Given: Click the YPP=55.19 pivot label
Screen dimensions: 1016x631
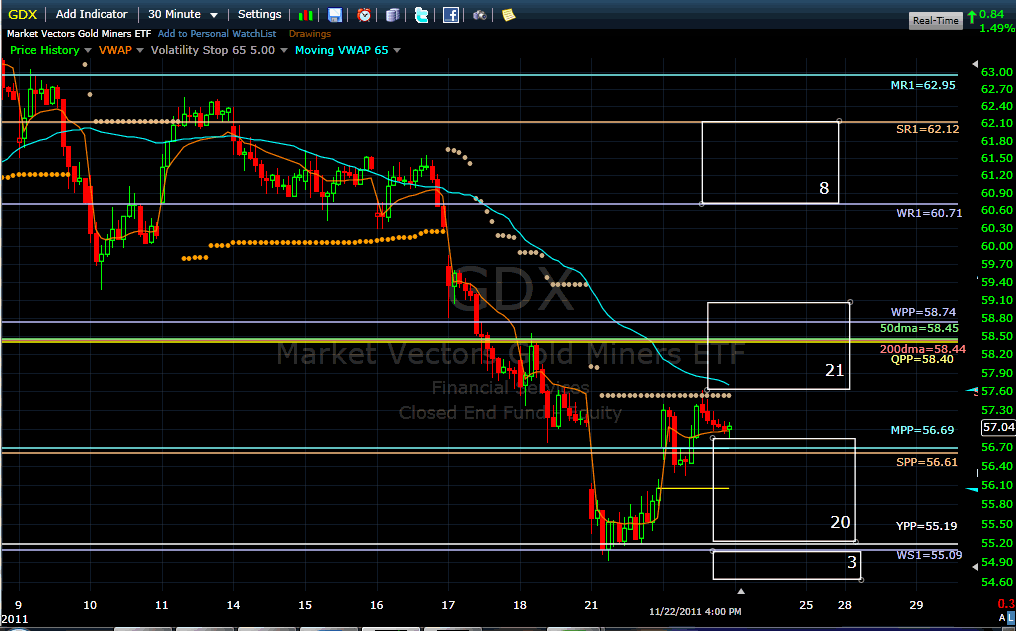Looking at the screenshot, I should point(926,526).
